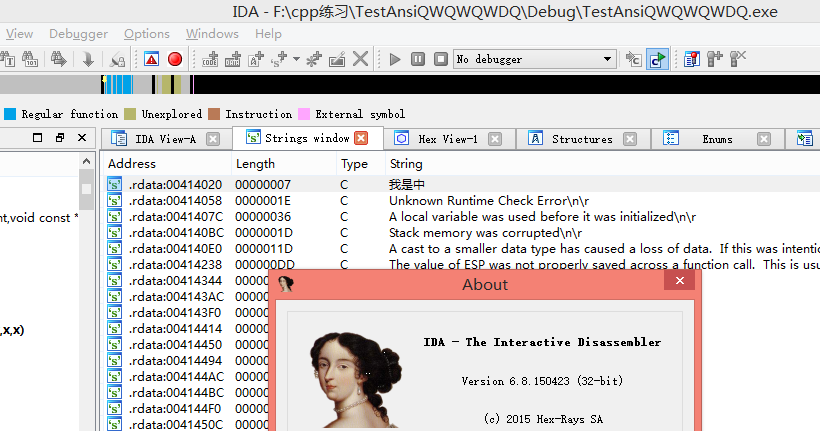Open the dropdown arrow beside string icon
The image size is (820, 431).
[x=297, y=59]
